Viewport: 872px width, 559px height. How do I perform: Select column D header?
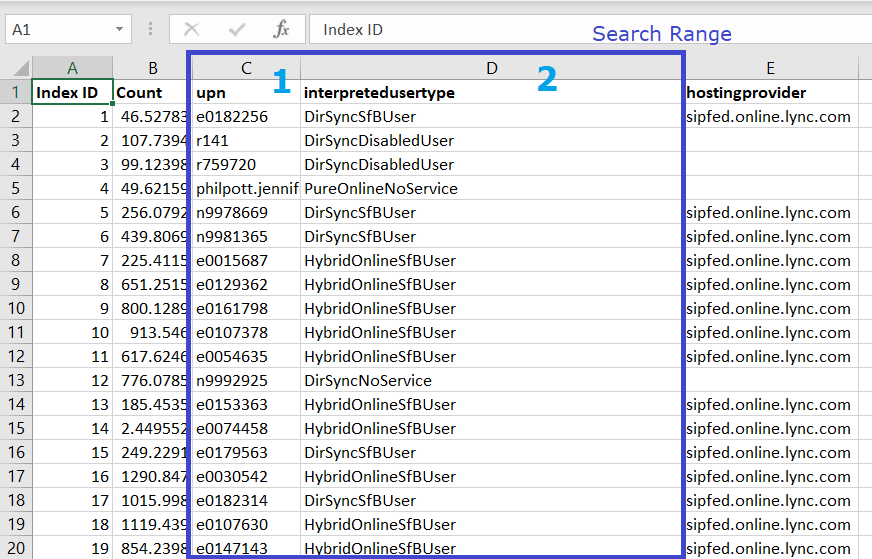coord(492,68)
